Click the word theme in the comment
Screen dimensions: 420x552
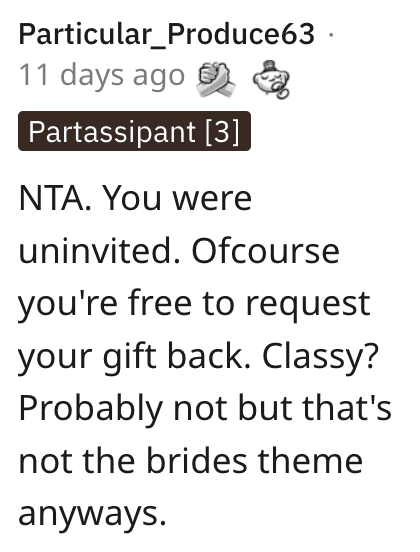(x=310, y=462)
